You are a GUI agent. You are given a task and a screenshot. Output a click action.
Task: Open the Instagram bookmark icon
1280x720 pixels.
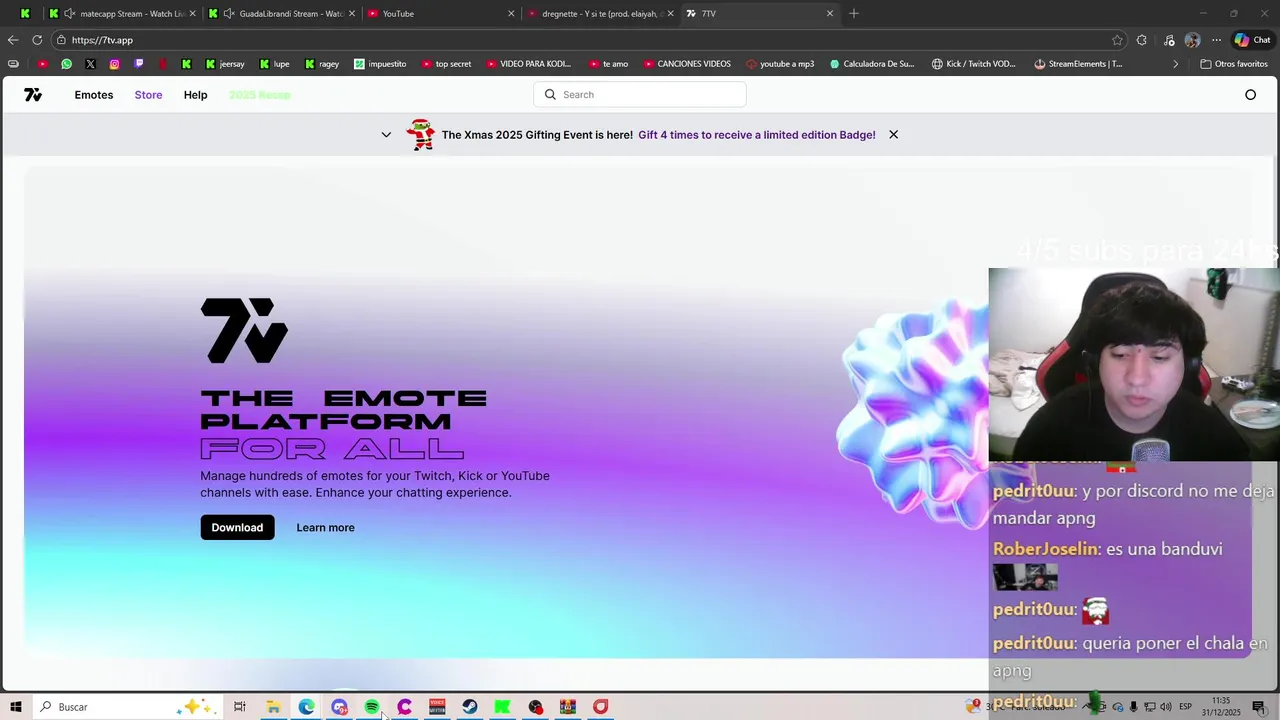click(x=114, y=64)
